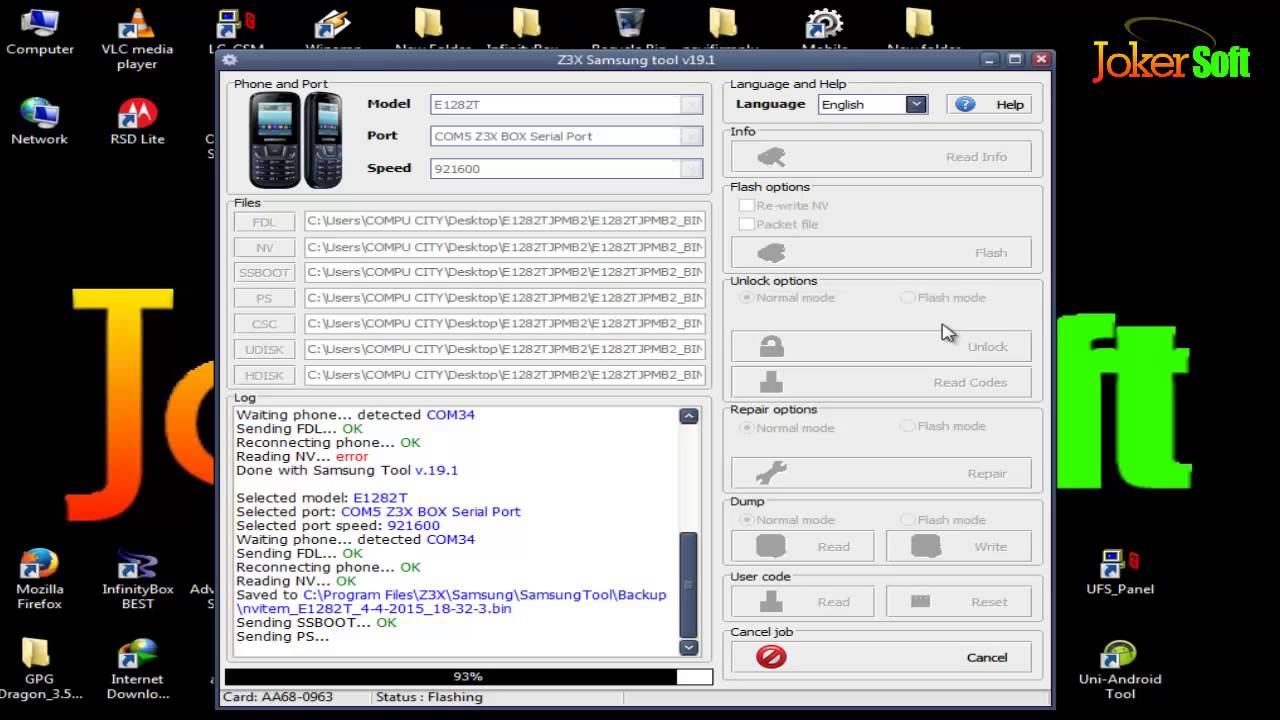Click the PS file button
The height and width of the screenshot is (720, 1280).
264,298
